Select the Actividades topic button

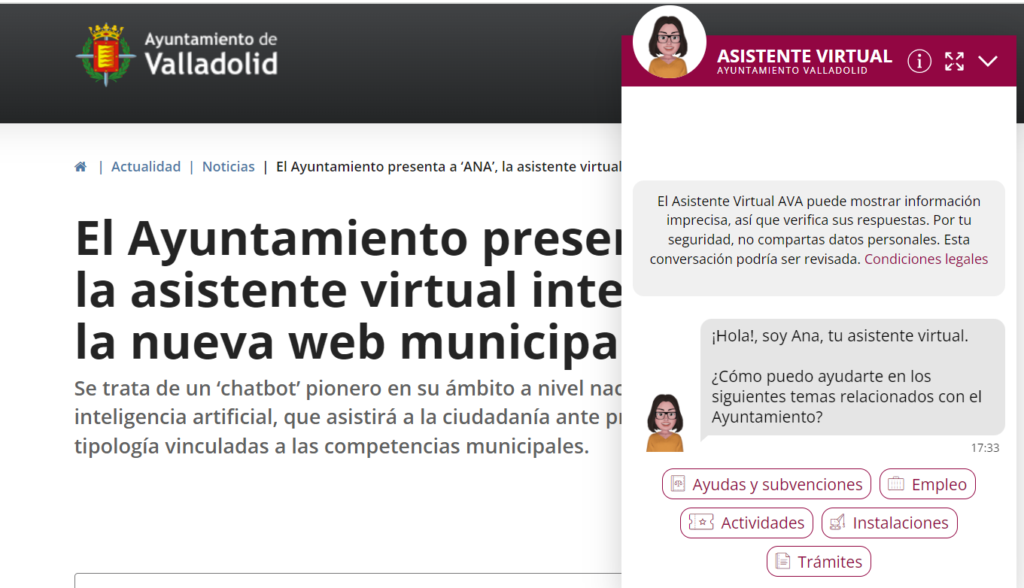point(746,523)
